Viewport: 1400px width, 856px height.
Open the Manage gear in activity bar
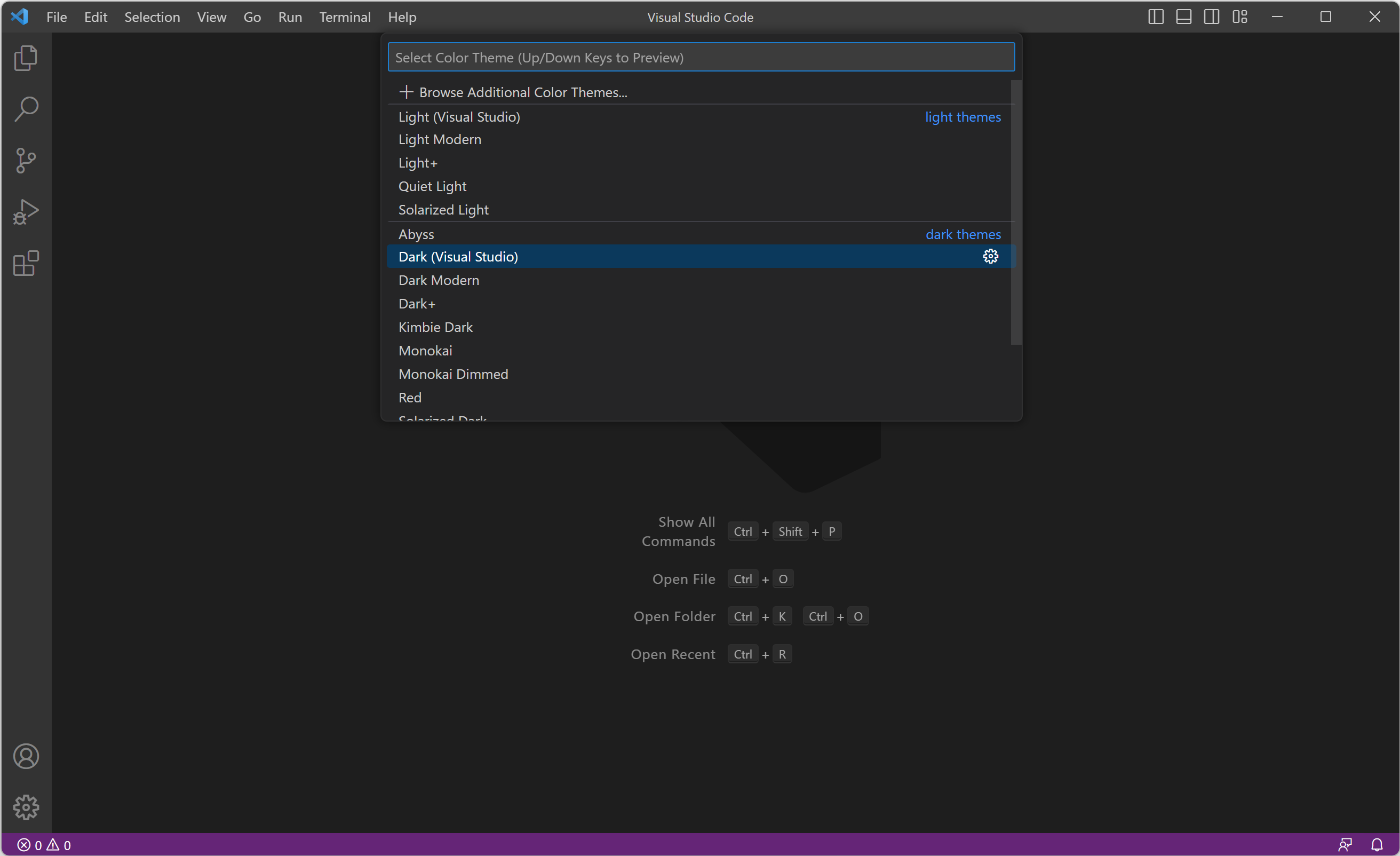(x=26, y=807)
